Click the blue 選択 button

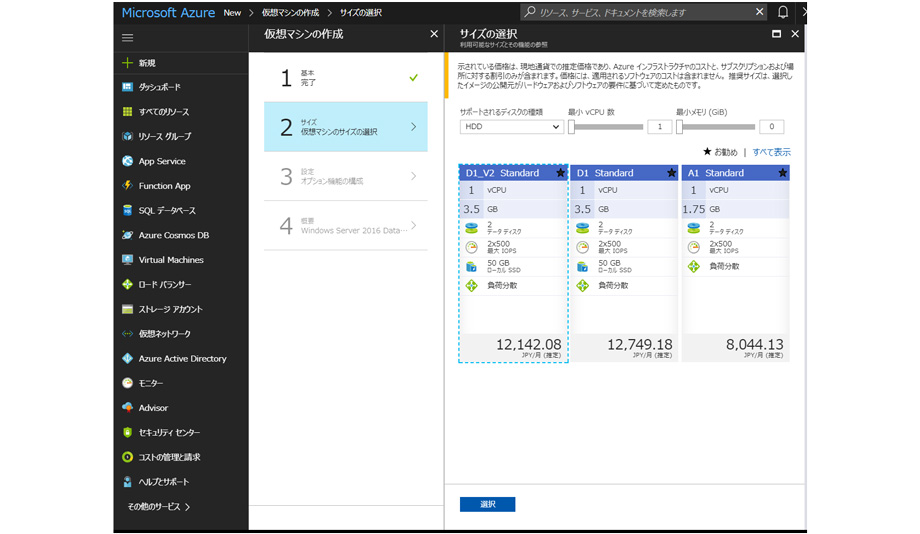[x=487, y=504]
